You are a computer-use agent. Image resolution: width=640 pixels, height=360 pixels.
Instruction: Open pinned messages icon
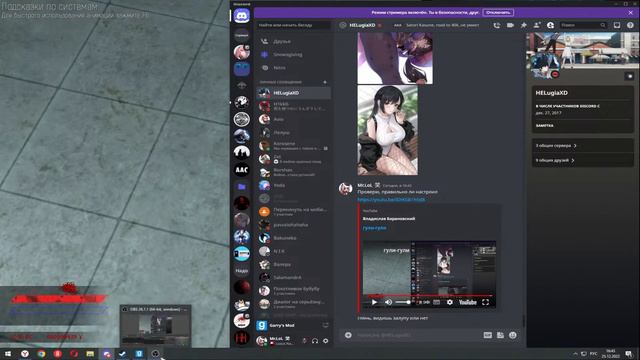[x=524, y=25]
